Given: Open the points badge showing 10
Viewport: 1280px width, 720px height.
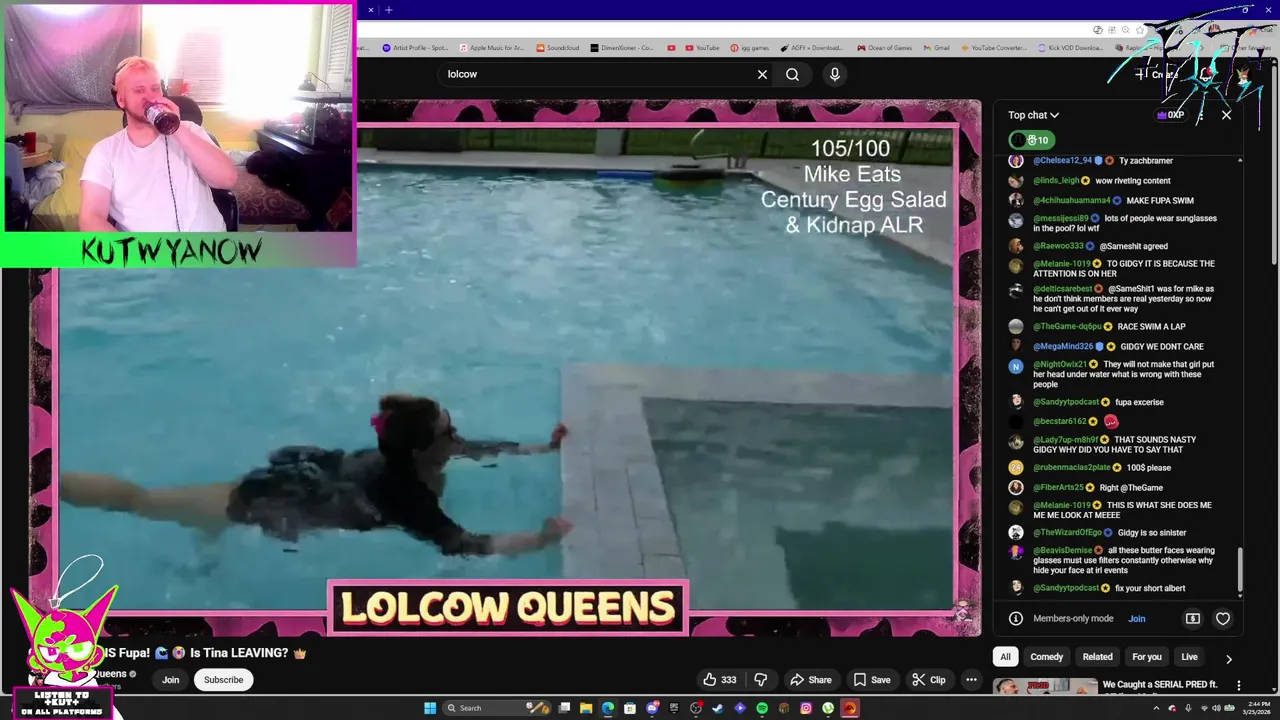Looking at the screenshot, I should (1030, 140).
